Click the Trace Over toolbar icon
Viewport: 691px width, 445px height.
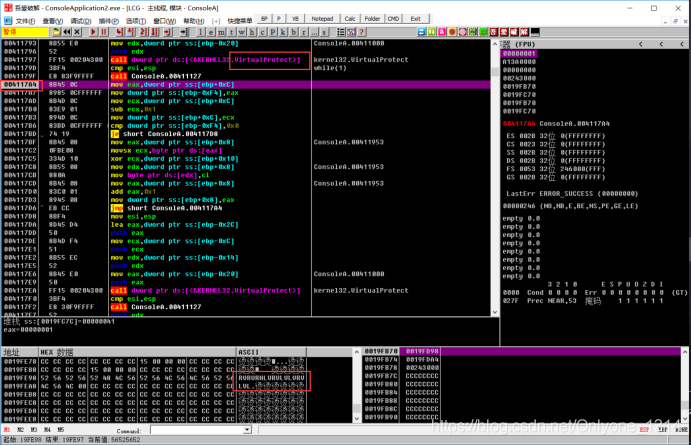pyautogui.click(x=154, y=32)
